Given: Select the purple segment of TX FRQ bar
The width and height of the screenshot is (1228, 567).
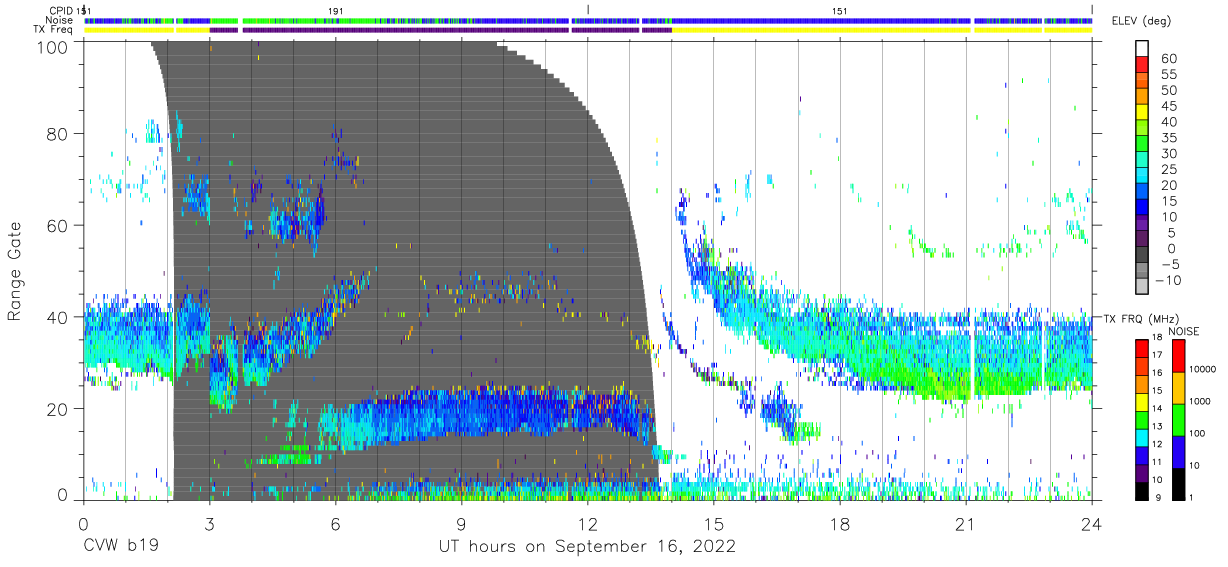Looking at the screenshot, I should 1144,471.
